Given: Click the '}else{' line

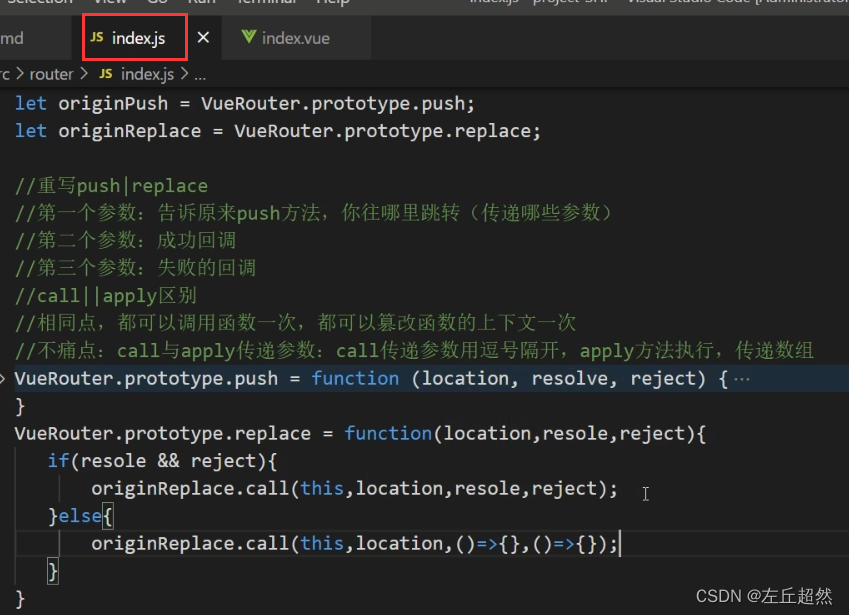Looking at the screenshot, I should click(81, 516).
